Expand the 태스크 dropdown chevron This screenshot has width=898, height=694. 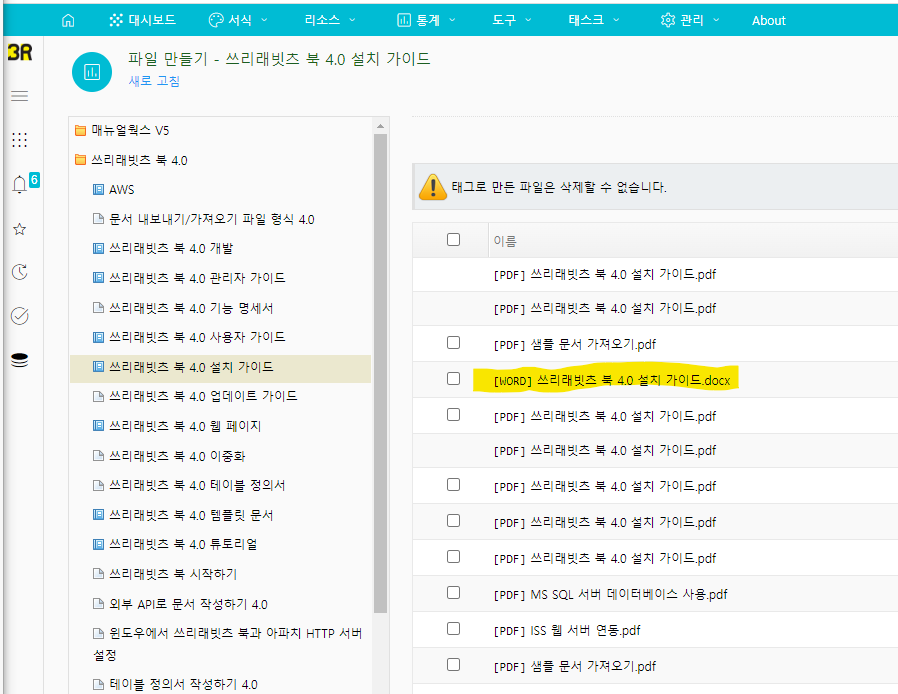point(616,20)
